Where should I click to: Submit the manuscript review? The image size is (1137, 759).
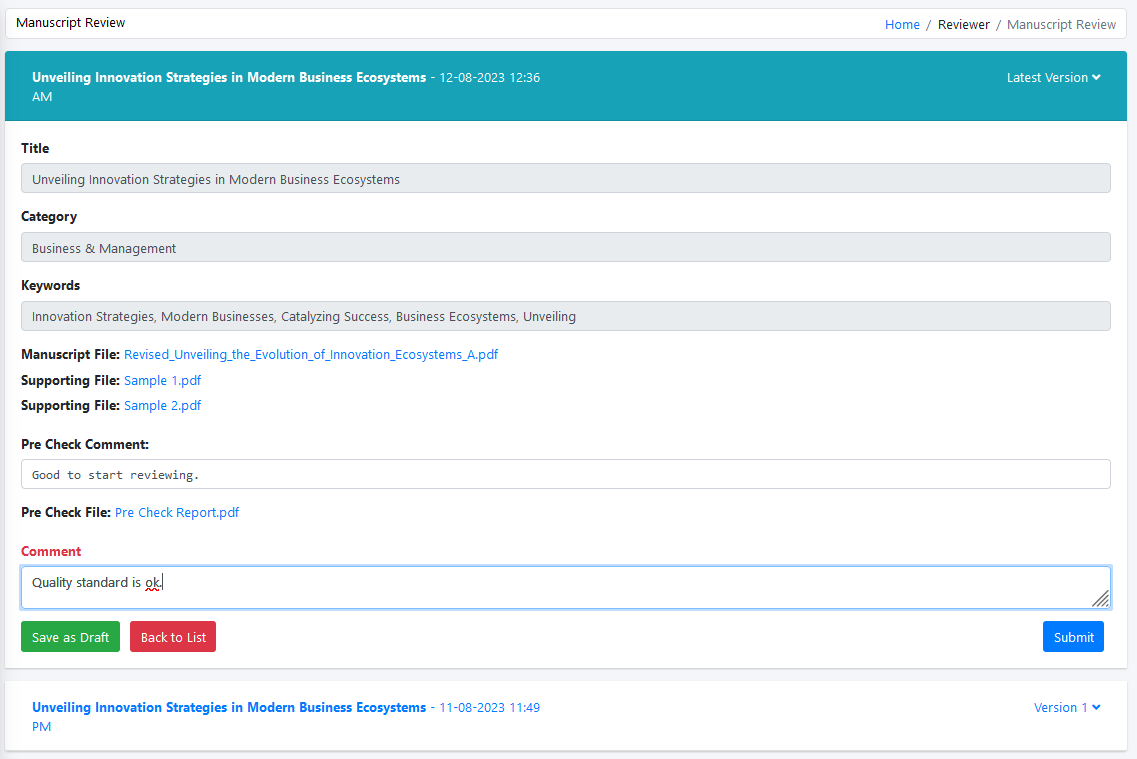point(1073,636)
